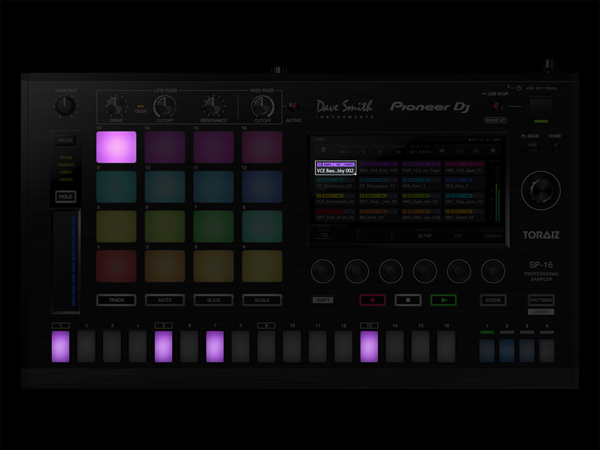The image size is (600, 450).
Task: Hit pink pad 16
Action: coord(262,147)
